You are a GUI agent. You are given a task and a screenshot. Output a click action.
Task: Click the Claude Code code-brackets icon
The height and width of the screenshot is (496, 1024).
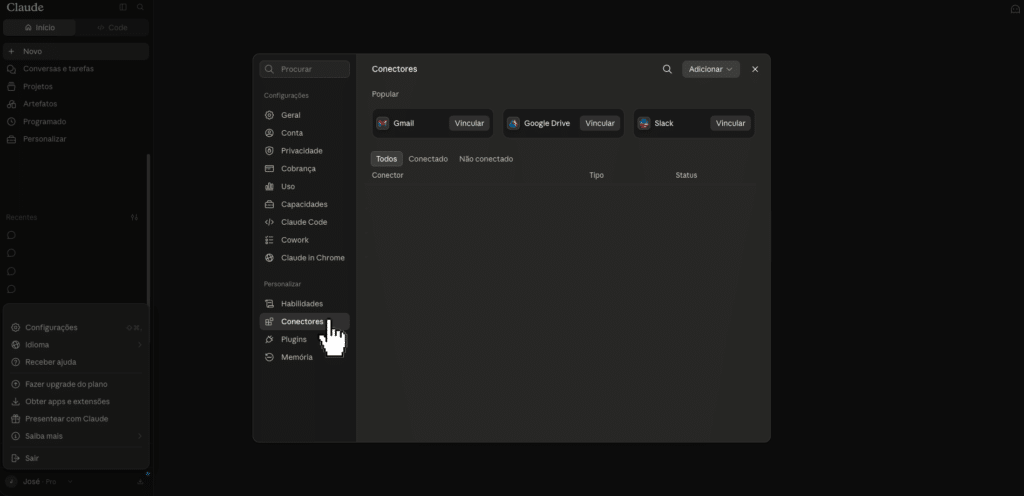coord(269,222)
